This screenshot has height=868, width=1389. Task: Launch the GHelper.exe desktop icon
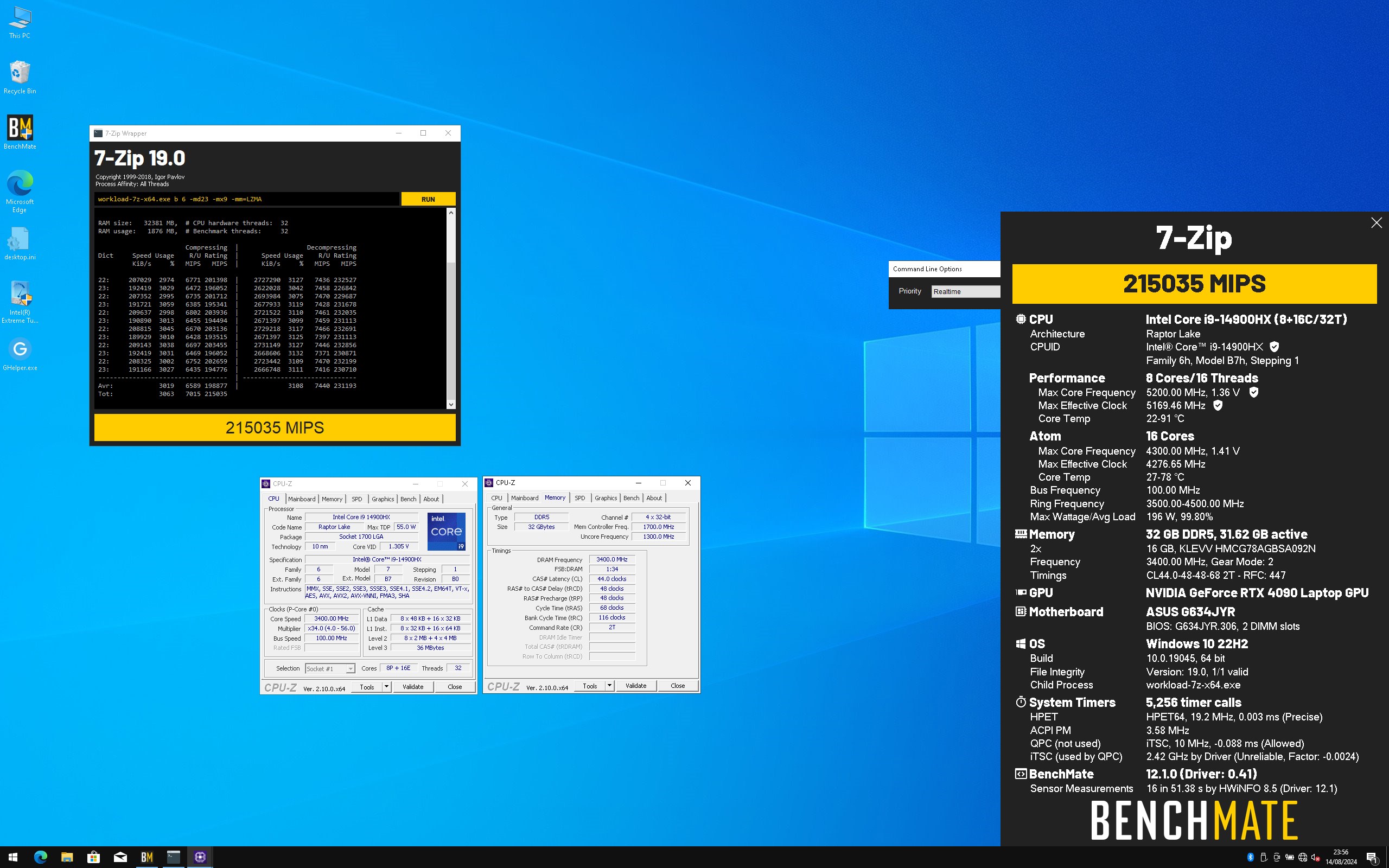tap(20, 354)
